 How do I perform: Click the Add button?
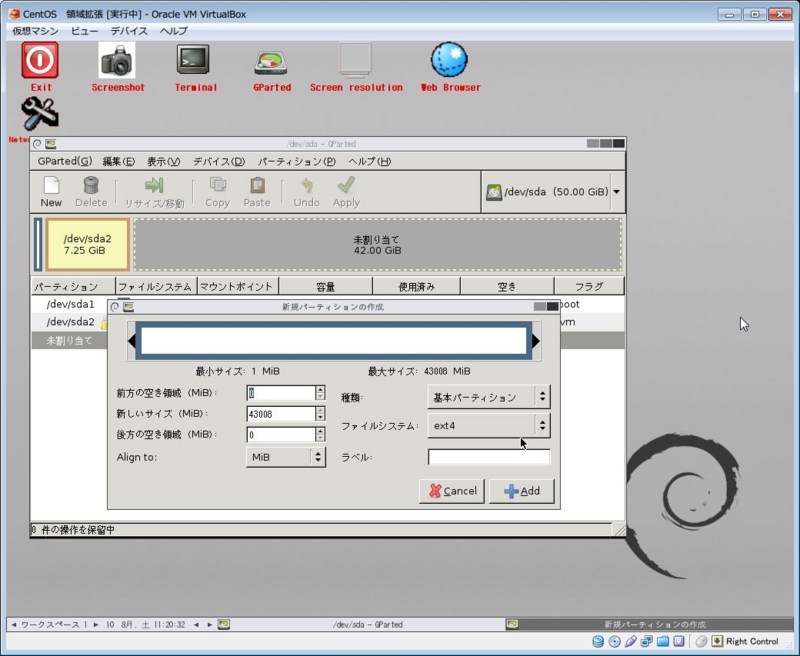pyautogui.click(x=521, y=491)
